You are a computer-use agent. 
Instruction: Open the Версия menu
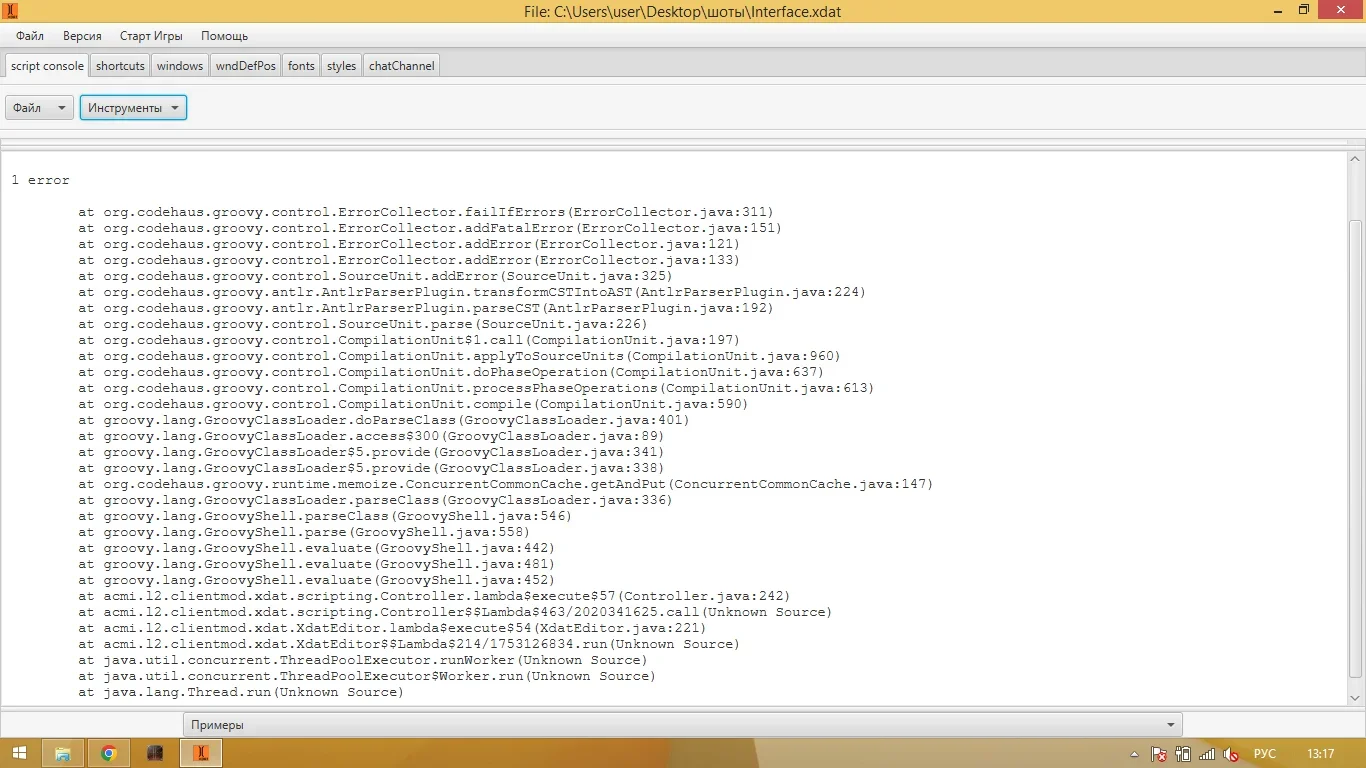tap(82, 36)
